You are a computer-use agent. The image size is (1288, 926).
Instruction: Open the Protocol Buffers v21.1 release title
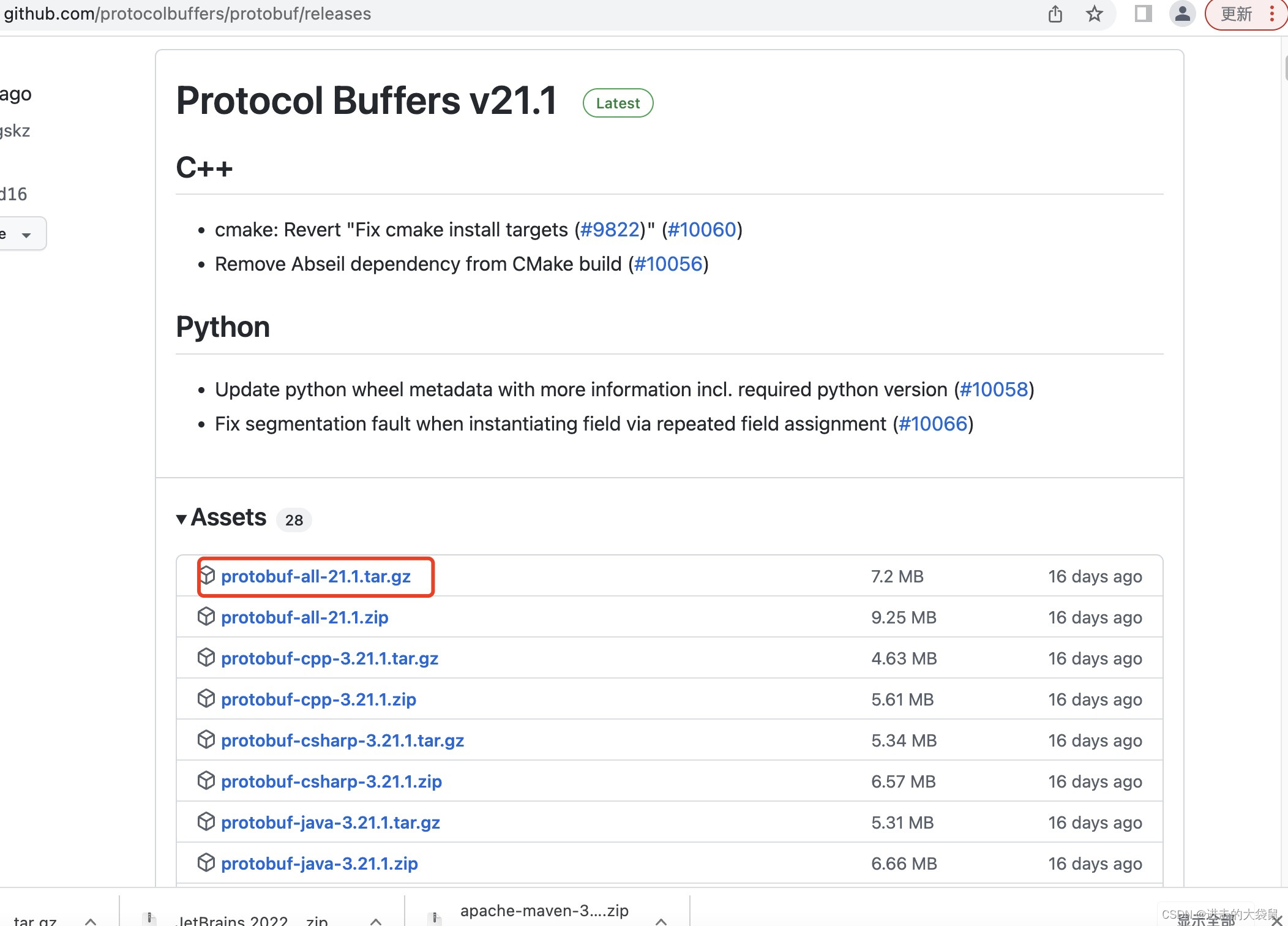pos(366,100)
